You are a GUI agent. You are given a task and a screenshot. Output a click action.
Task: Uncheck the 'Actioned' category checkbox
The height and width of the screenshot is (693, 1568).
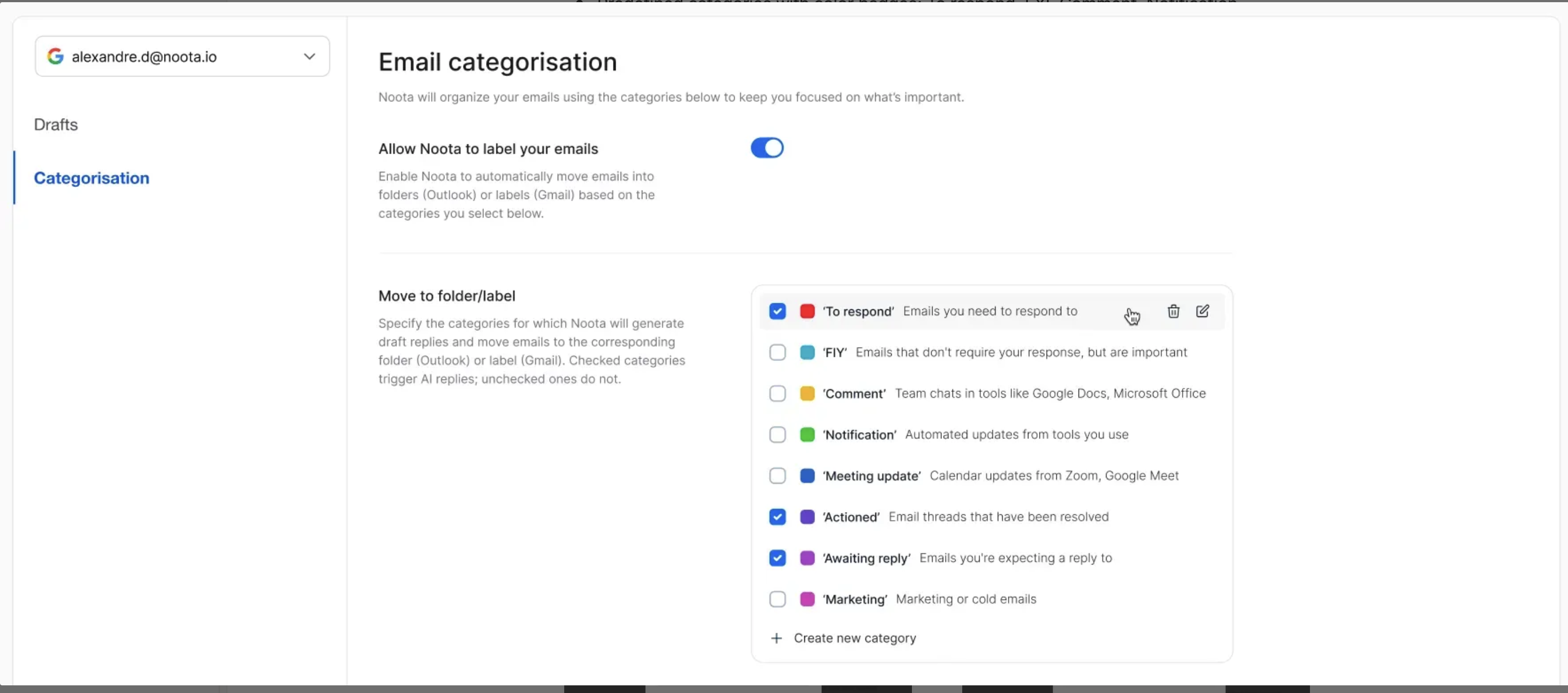pyautogui.click(x=777, y=517)
